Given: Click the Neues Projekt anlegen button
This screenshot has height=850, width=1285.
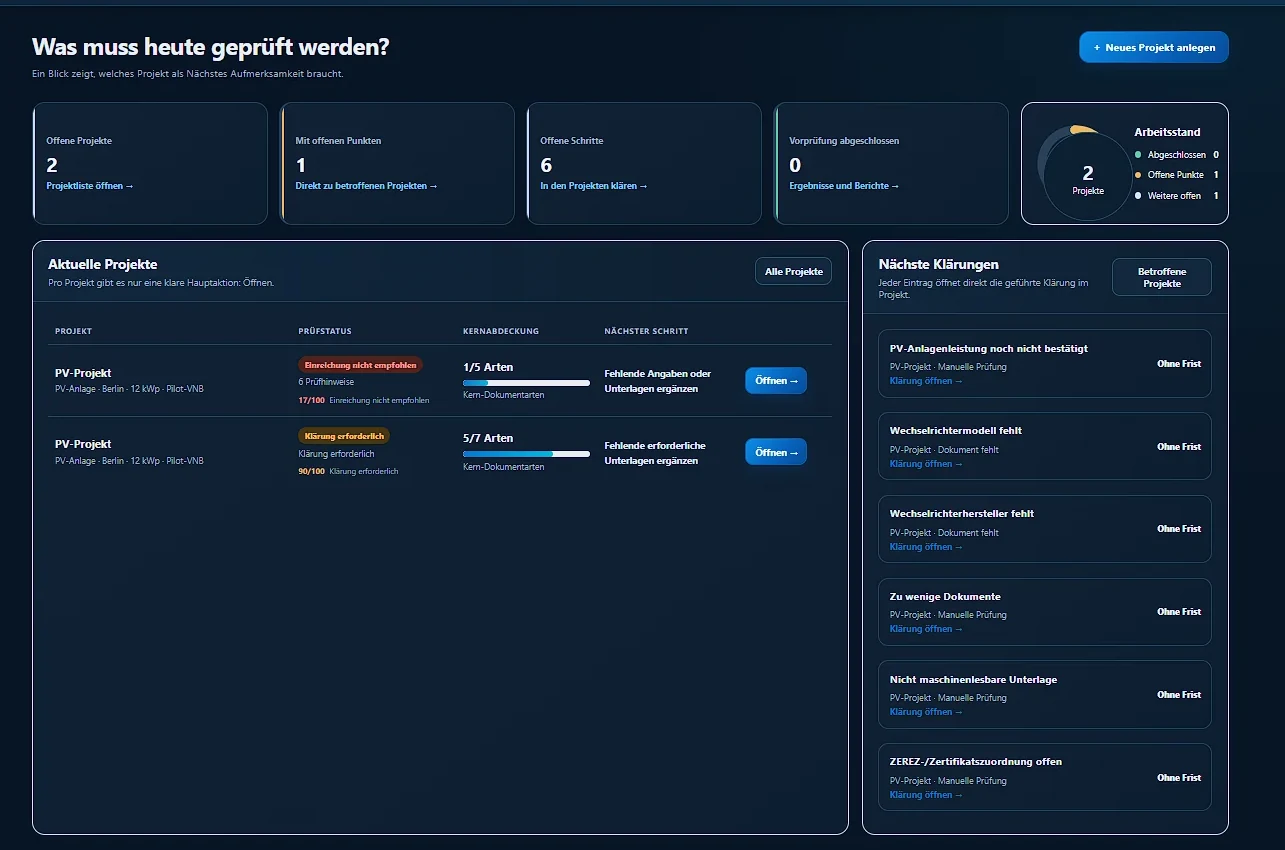Looking at the screenshot, I should (1154, 47).
